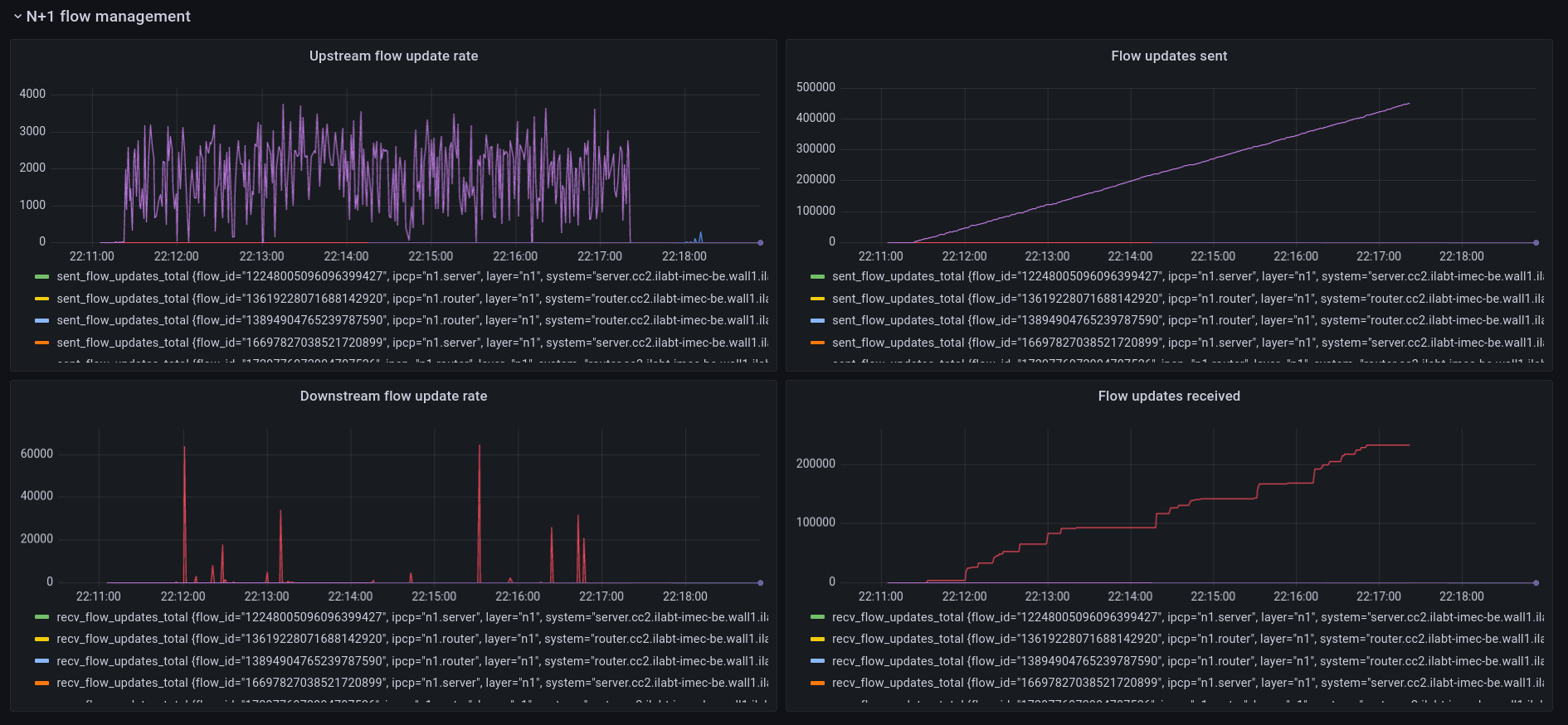
Task: Click yellow legend color swatch in Flow updates received
Action: [x=817, y=640]
